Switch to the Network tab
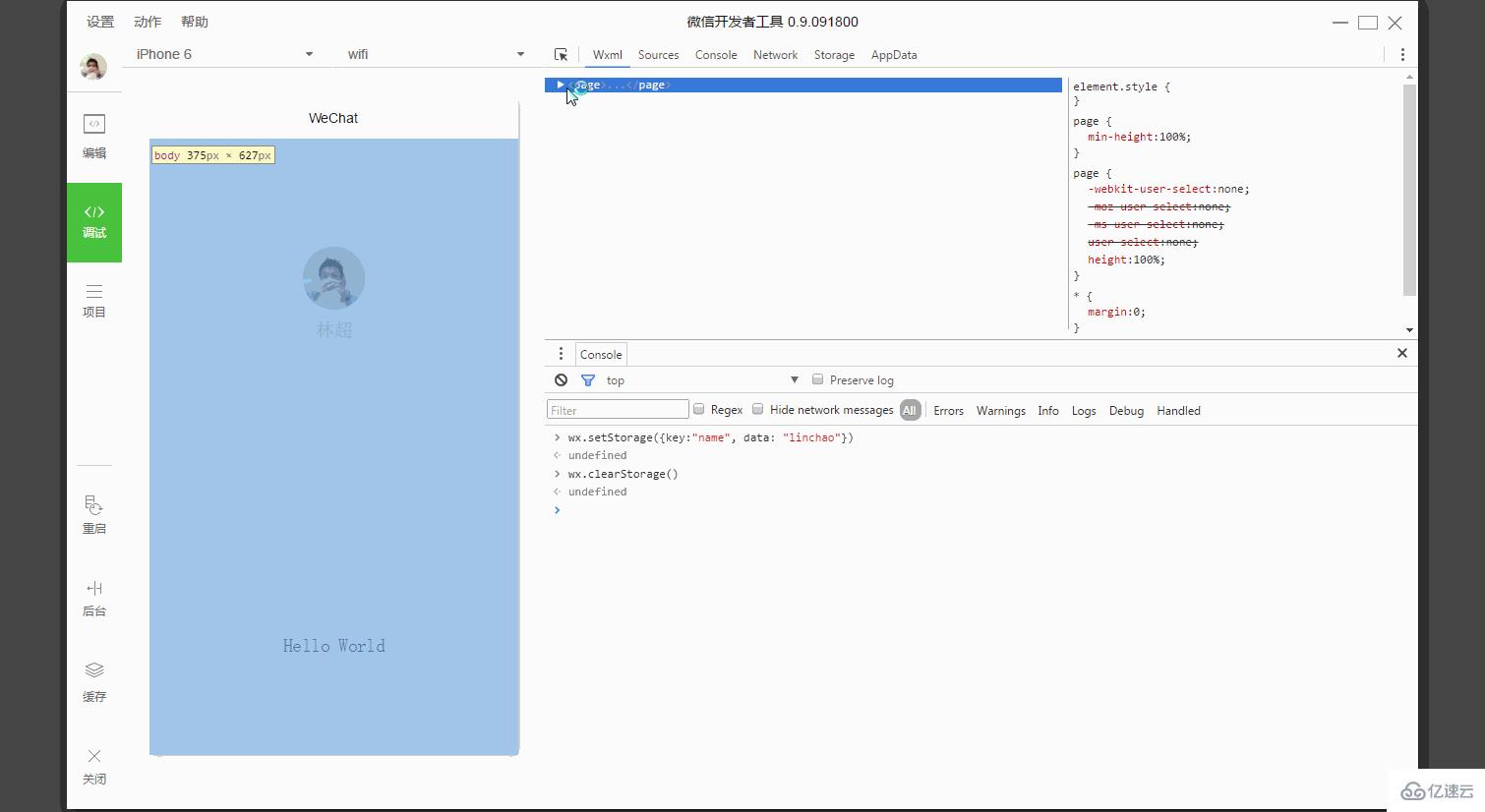This screenshot has width=1485, height=812. (x=775, y=55)
